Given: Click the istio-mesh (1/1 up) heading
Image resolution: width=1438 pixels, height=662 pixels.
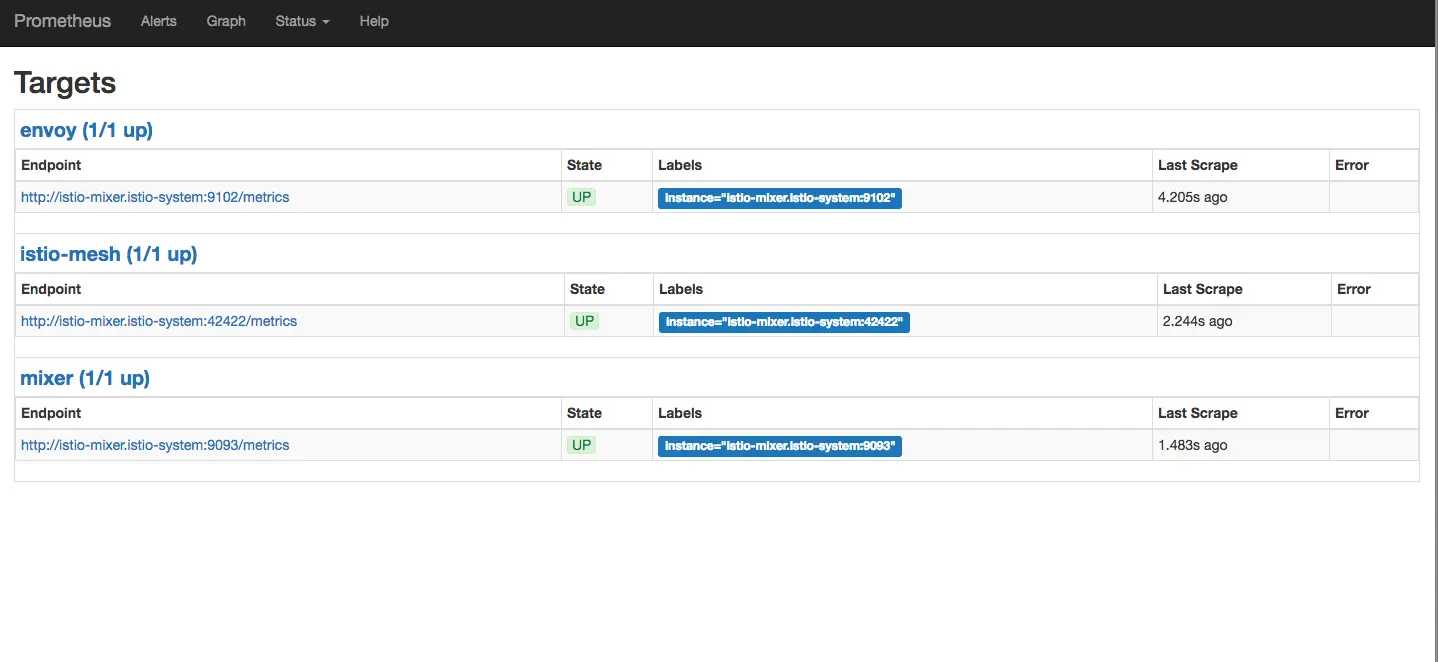Looking at the screenshot, I should pyautogui.click(x=108, y=254).
